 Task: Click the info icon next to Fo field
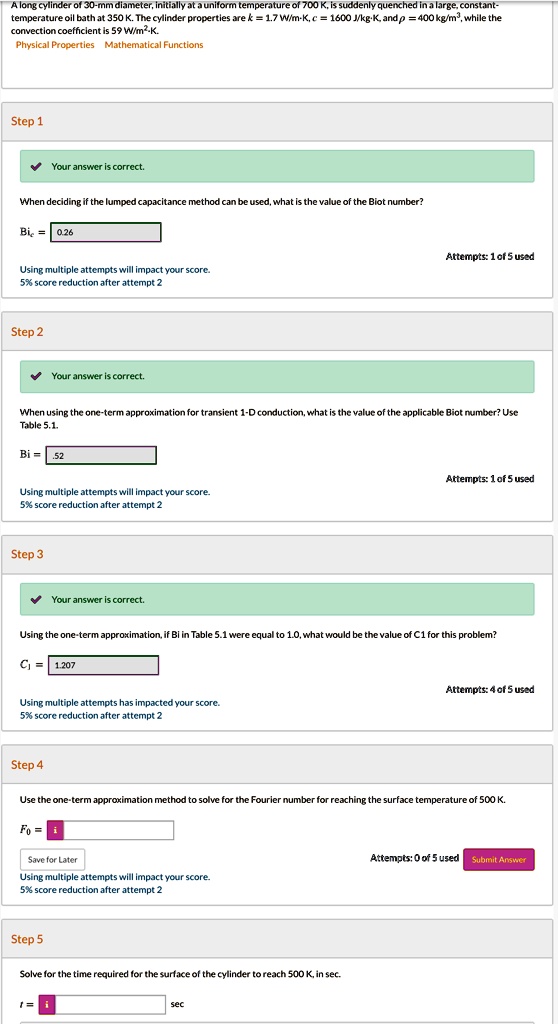[56, 831]
